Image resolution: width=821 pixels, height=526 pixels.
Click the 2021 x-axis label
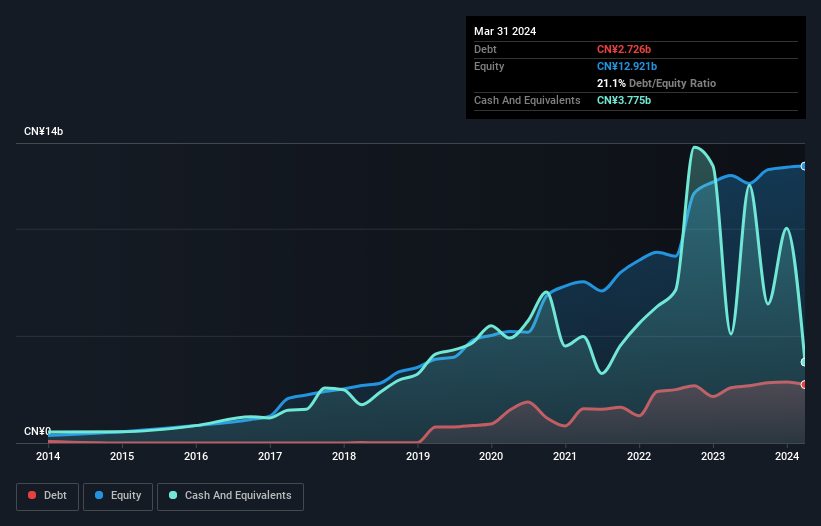[565, 456]
